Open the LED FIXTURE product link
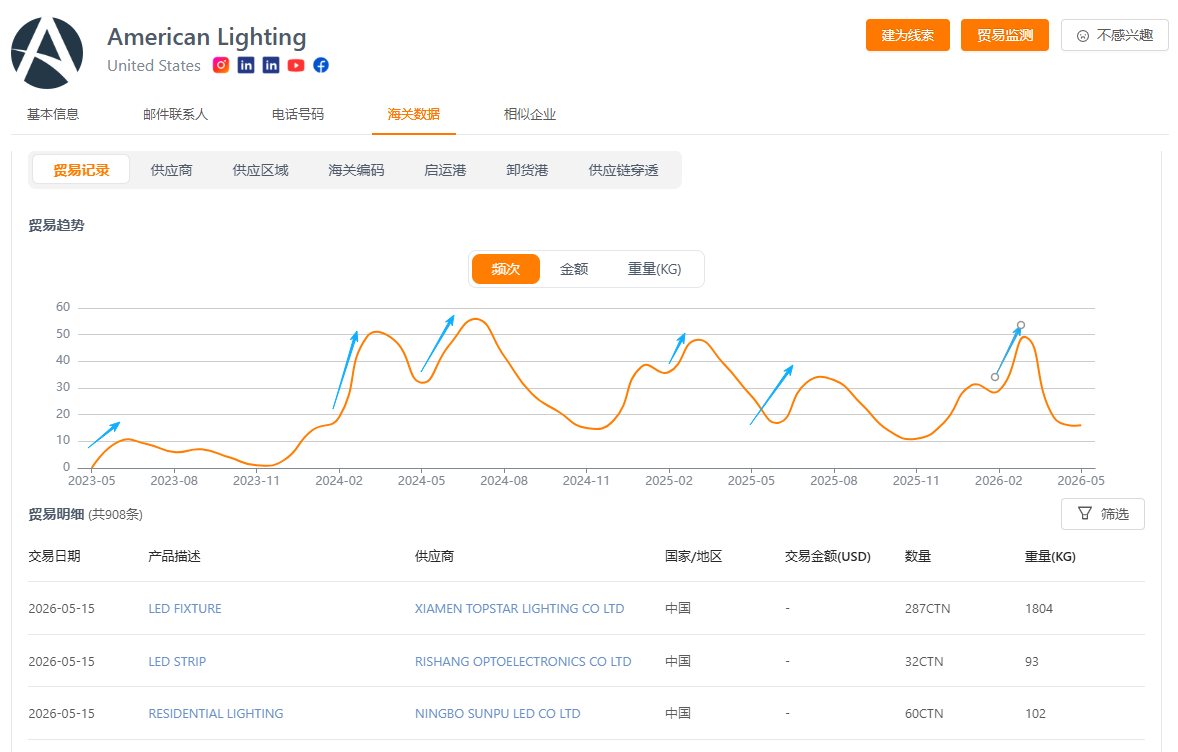 (x=185, y=609)
